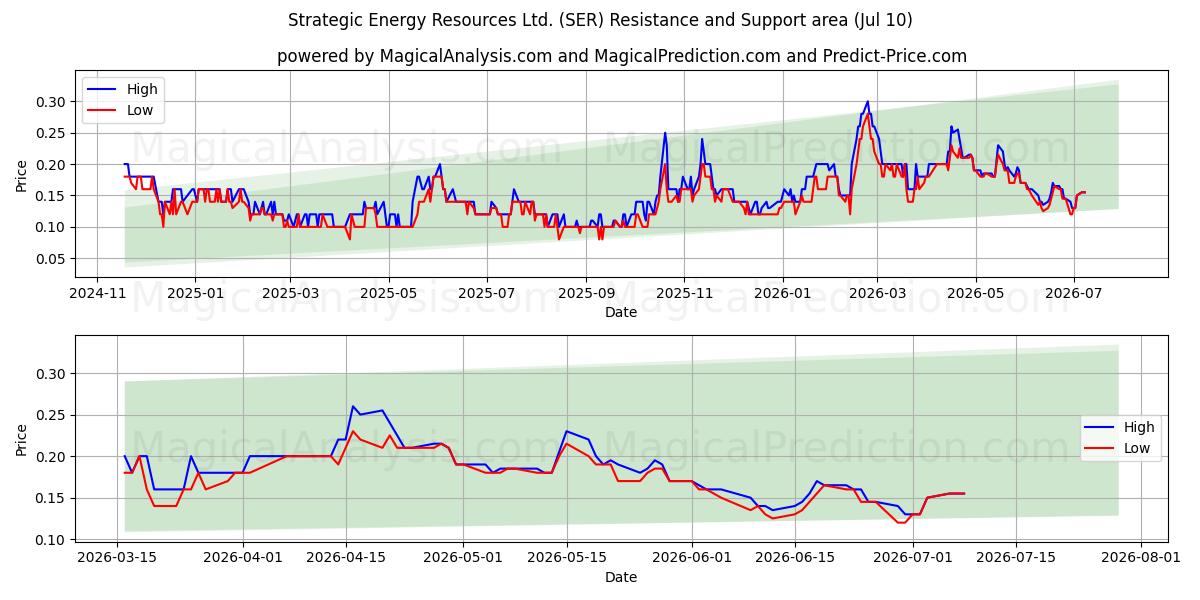
Task: Click 'Low' in the bottom chart legend
Action: click(x=1137, y=448)
